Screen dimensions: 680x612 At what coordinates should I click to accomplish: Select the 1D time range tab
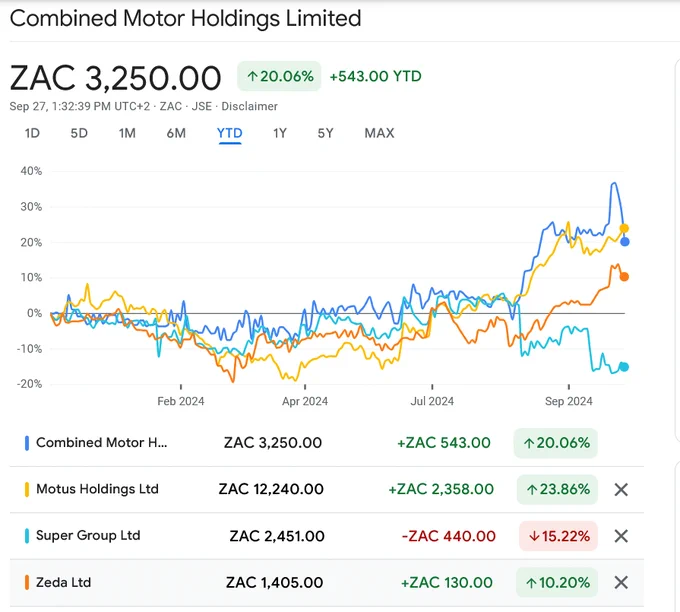(32, 133)
